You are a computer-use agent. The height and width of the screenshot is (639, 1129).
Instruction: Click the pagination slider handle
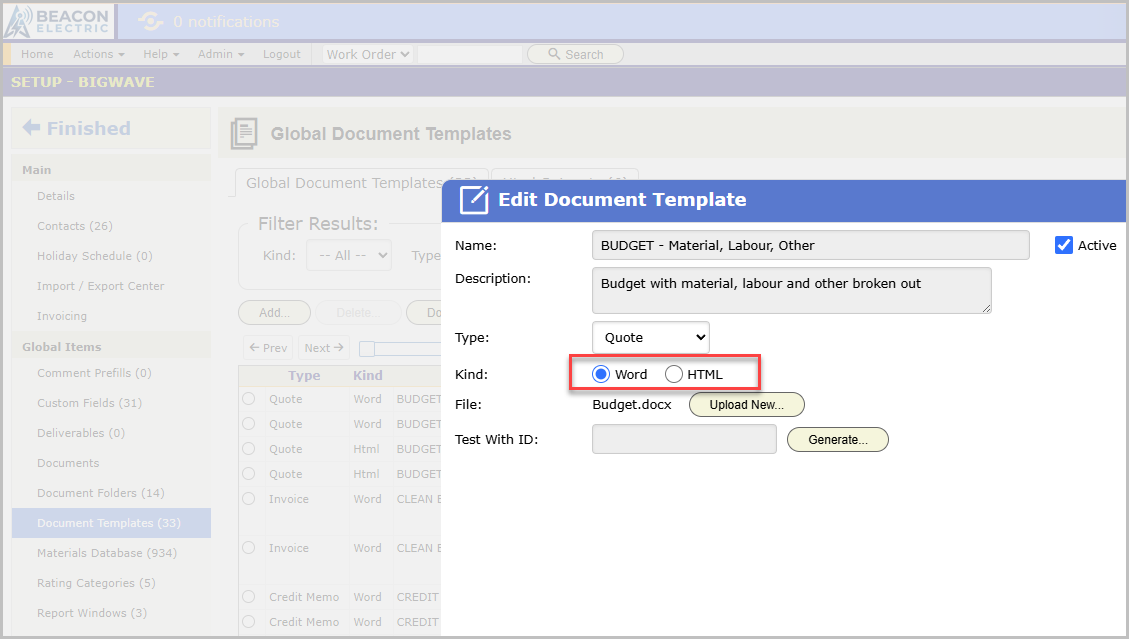pyautogui.click(x=367, y=349)
